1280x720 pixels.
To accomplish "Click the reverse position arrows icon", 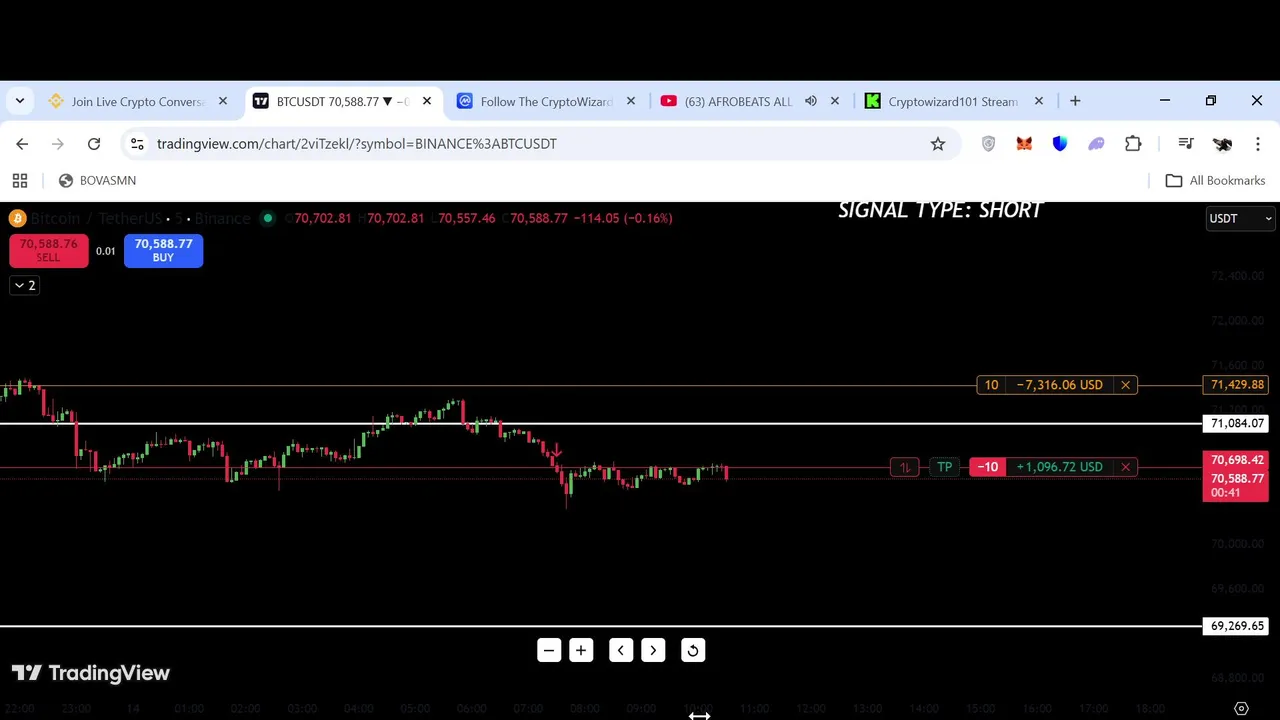I will tap(904, 467).
